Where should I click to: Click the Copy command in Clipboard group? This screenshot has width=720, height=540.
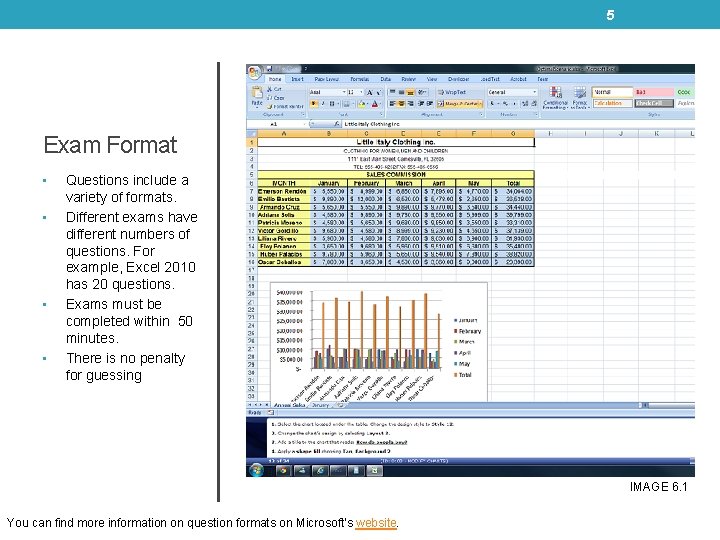[276, 98]
